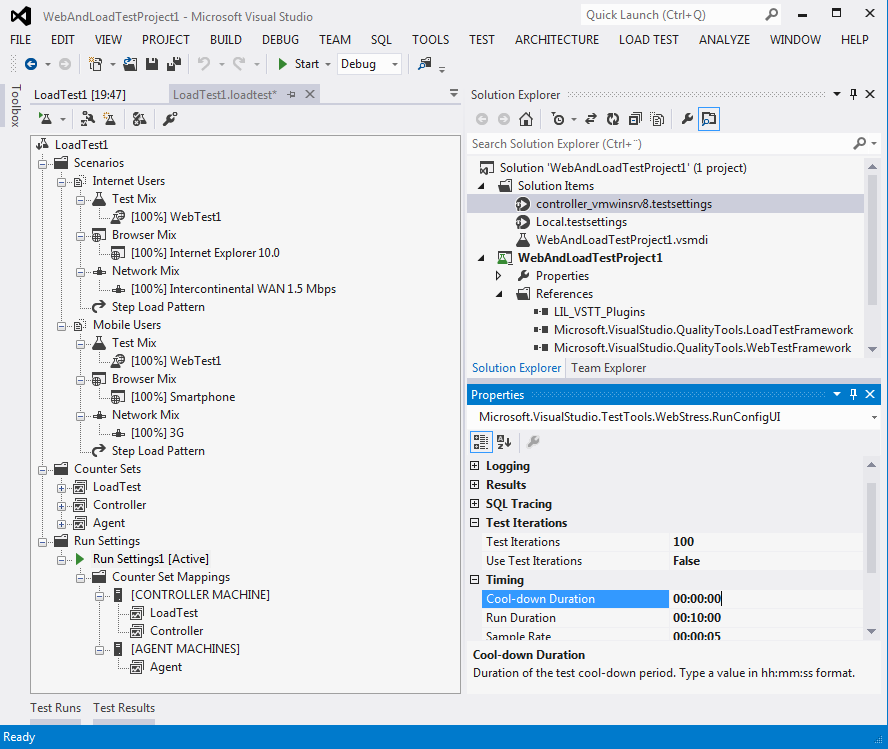Click the Visual Studio logo icon
The image size is (888, 749).
[21, 16]
